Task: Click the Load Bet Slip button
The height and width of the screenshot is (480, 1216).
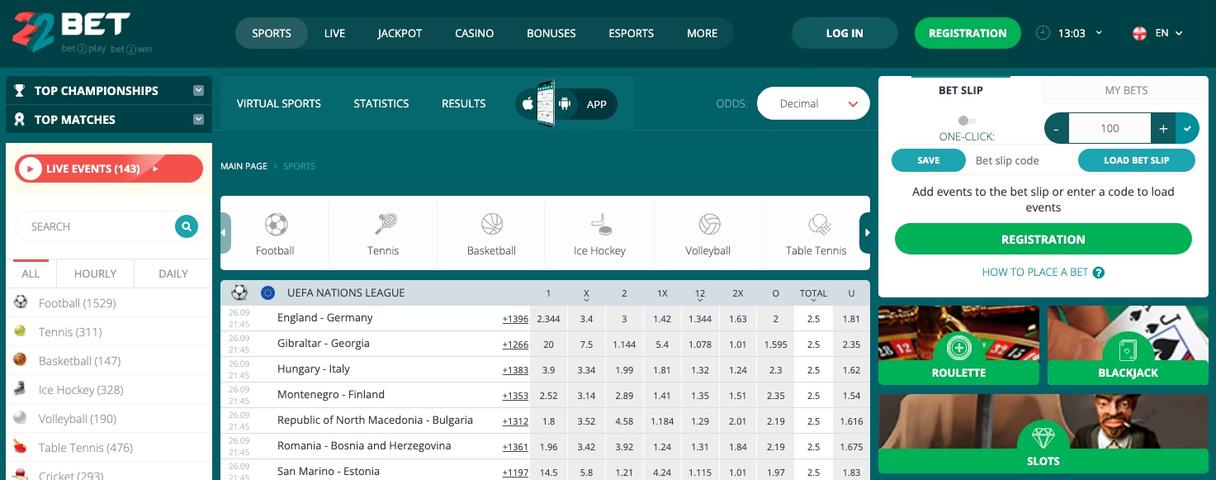Action: tap(1136, 160)
